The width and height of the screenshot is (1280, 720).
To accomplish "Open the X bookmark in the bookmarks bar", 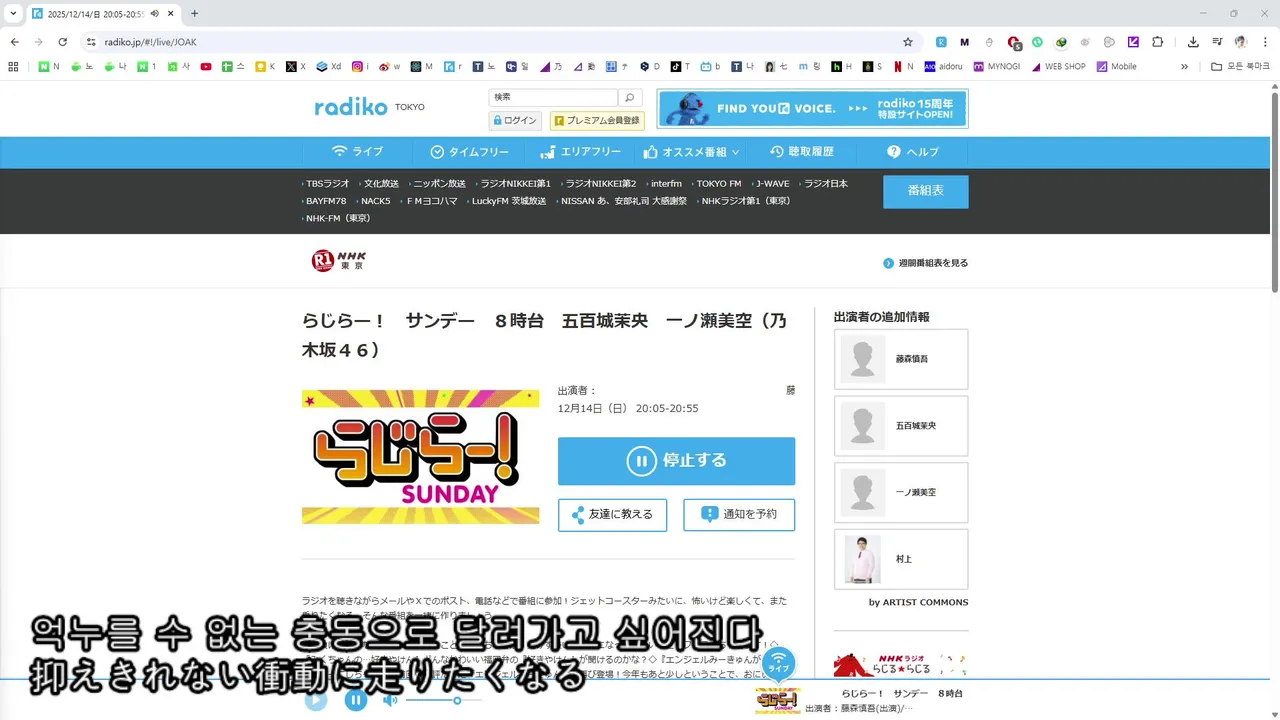I will click(x=296, y=67).
